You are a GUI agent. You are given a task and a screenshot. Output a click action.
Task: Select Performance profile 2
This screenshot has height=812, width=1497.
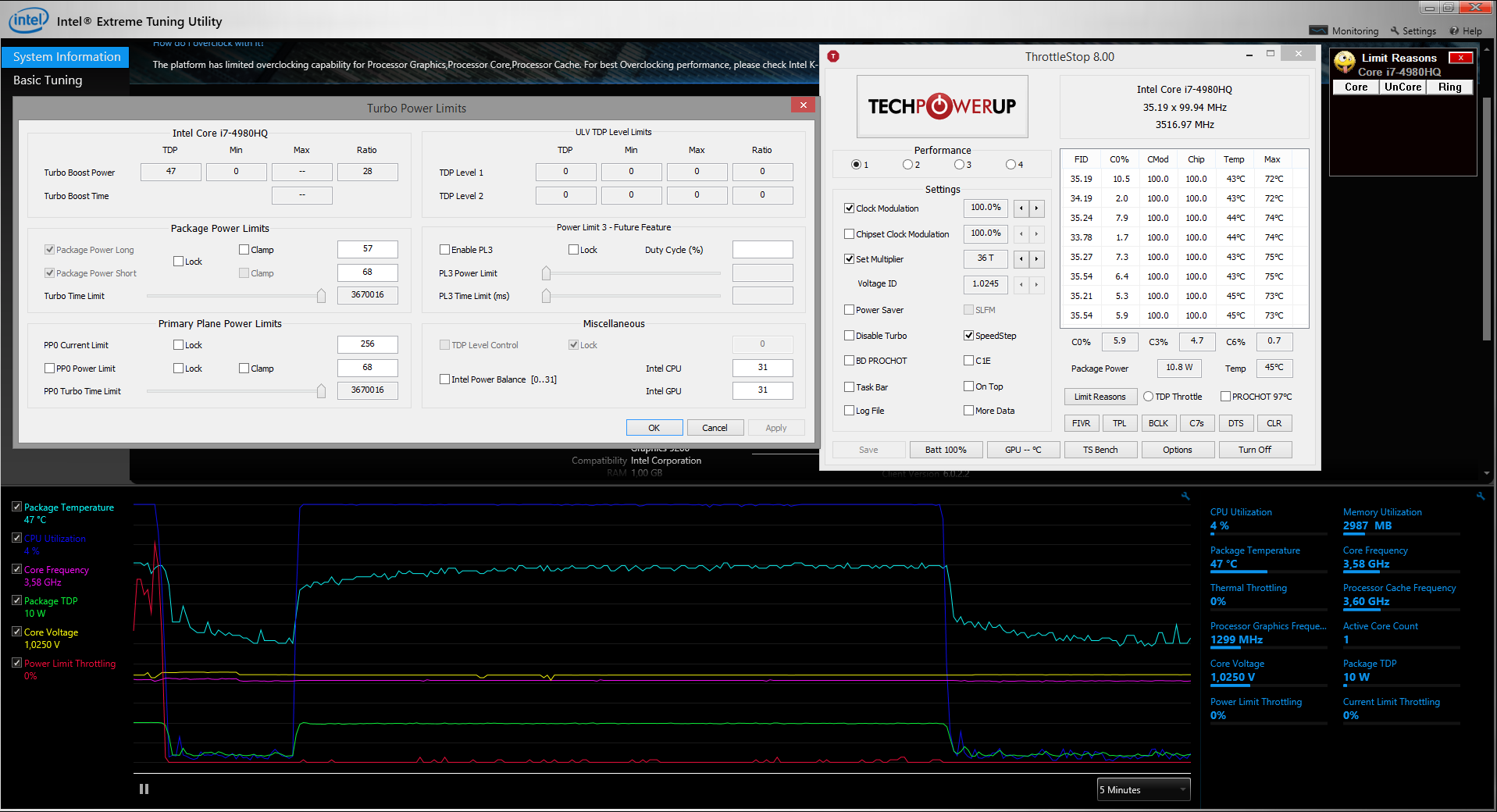point(907,165)
